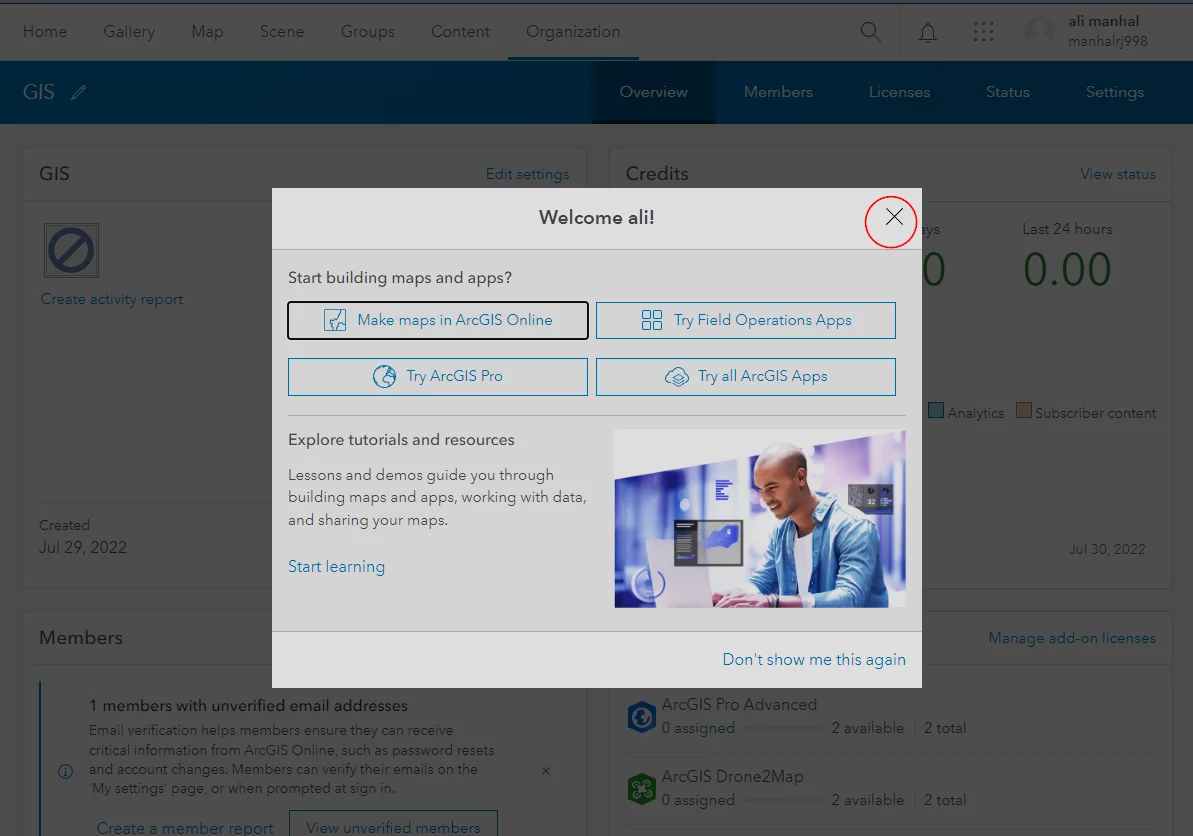
Task: Open the Gallery page
Action: (129, 32)
